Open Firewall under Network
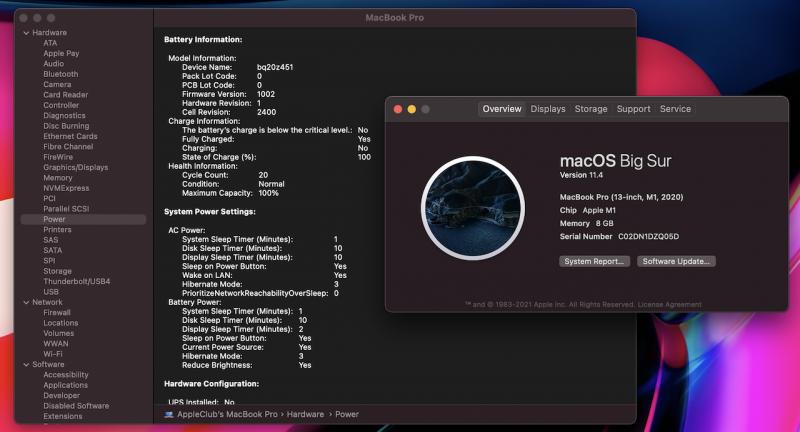 57,313
